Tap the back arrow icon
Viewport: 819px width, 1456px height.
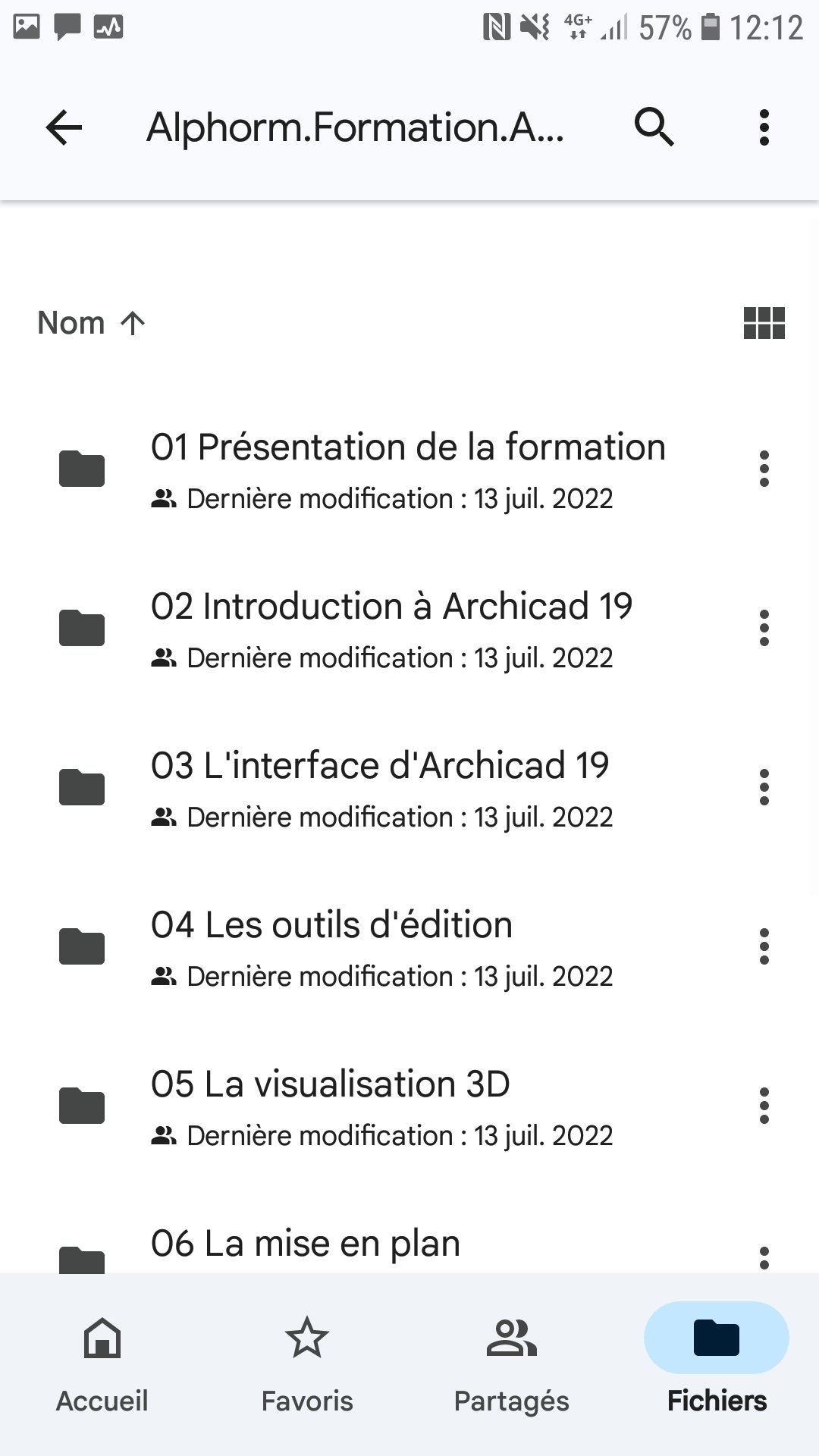tap(64, 127)
